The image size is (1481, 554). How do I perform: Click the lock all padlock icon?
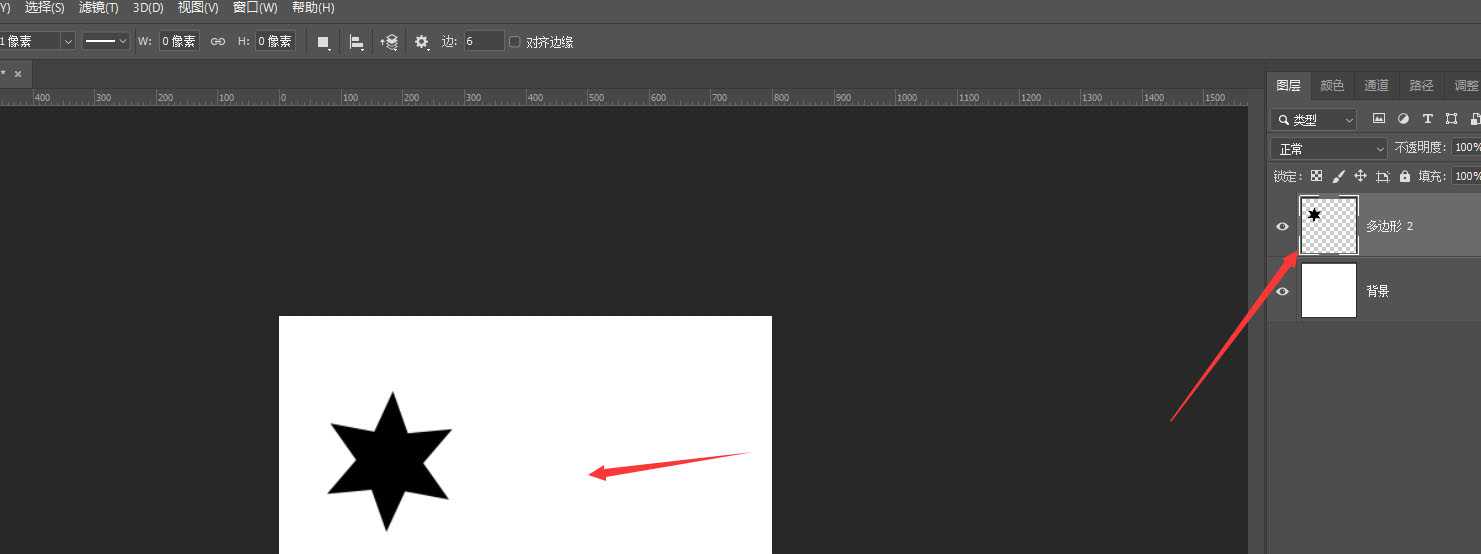coord(1404,176)
